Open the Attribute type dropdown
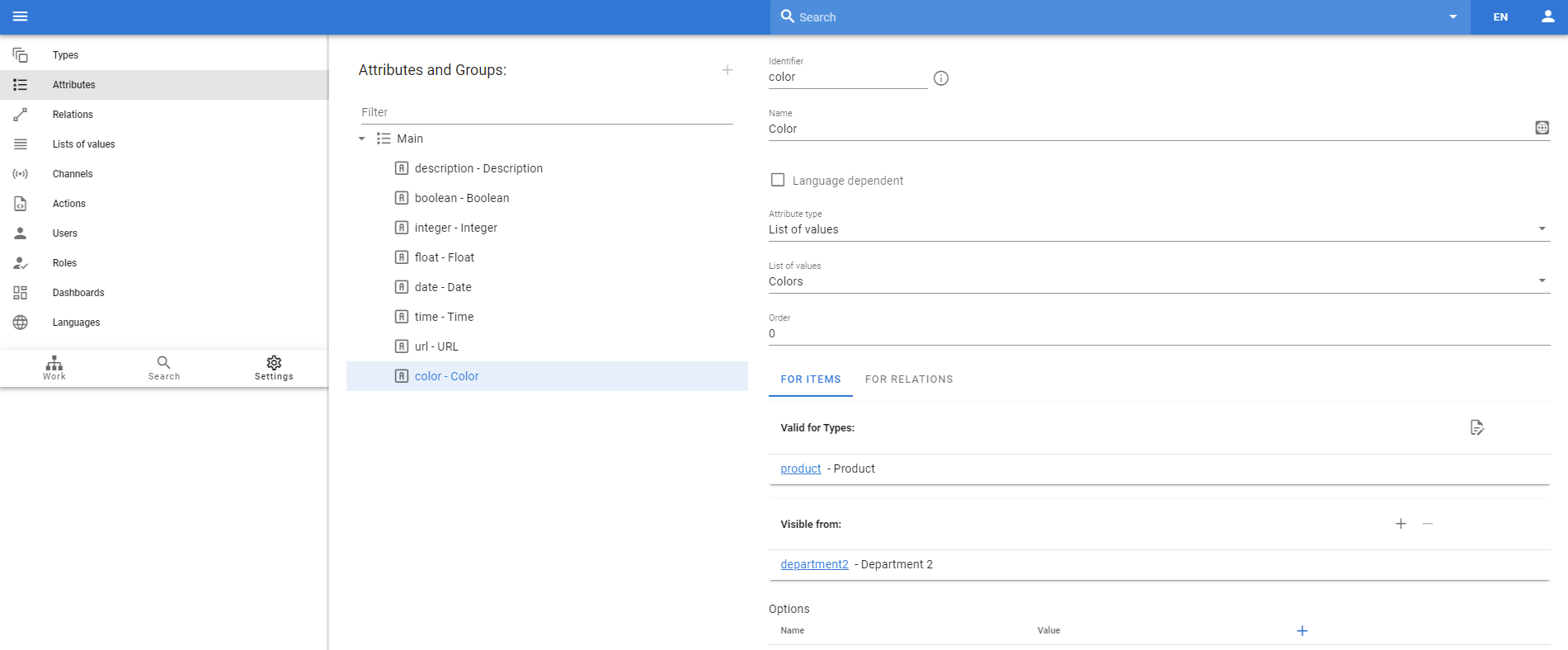The image size is (1568, 650). 1160,229
